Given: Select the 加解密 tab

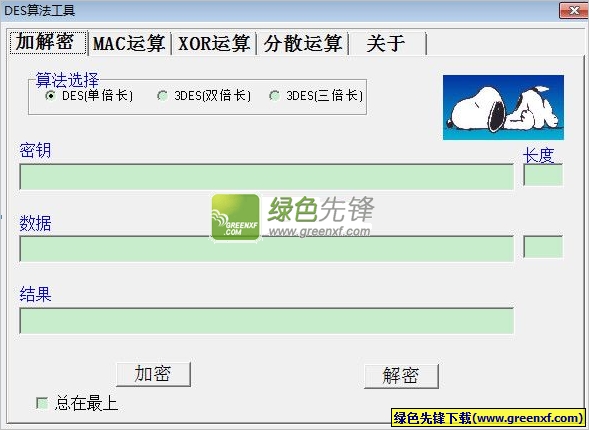Looking at the screenshot, I should (x=48, y=42).
